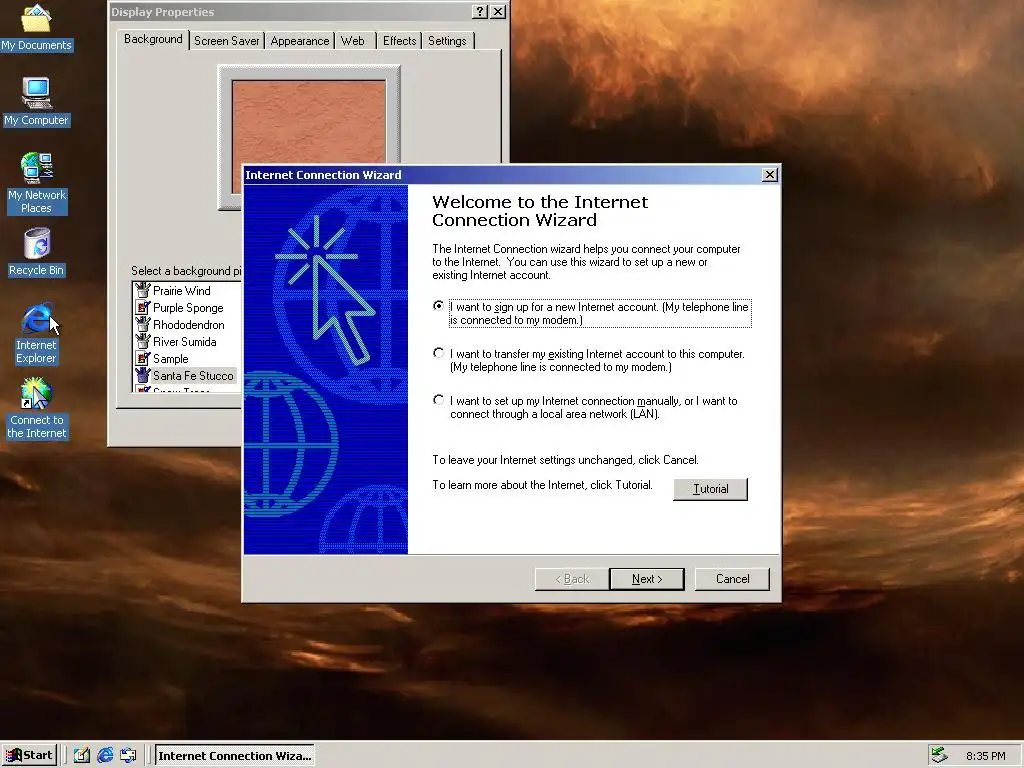
Task: Open the Effects tab
Action: click(399, 40)
